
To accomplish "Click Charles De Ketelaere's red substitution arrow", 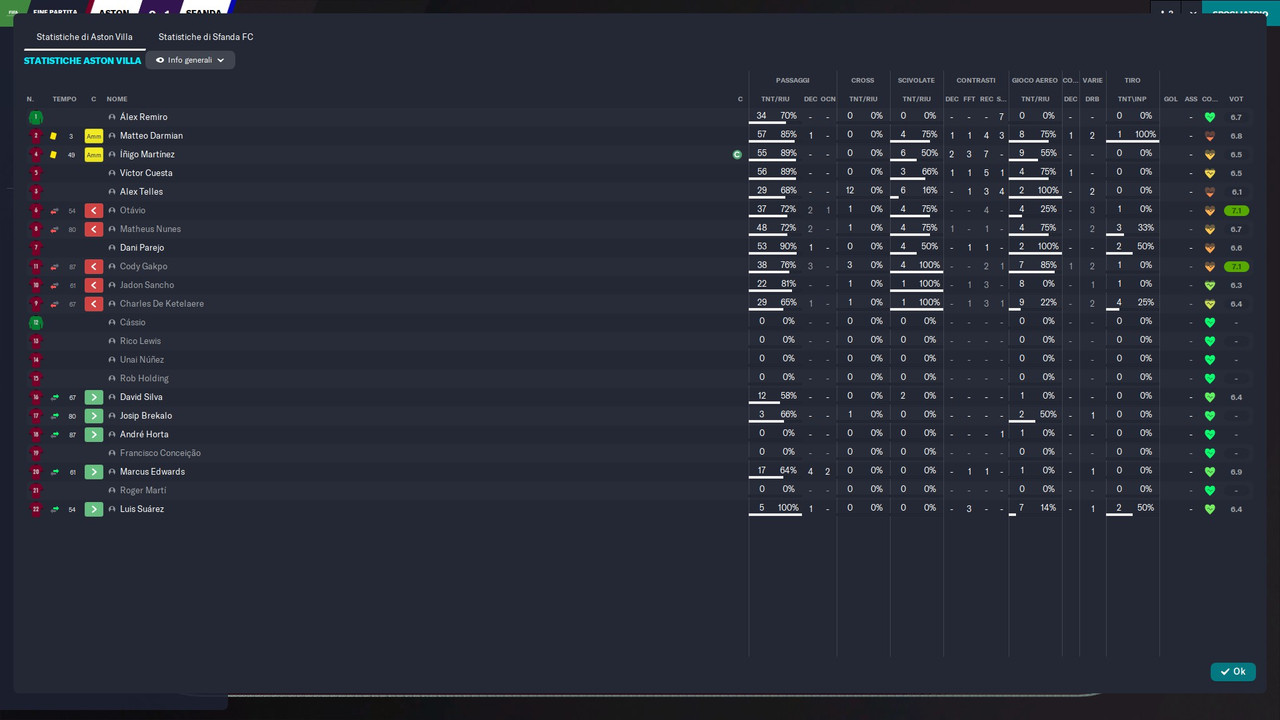I will coord(94,304).
